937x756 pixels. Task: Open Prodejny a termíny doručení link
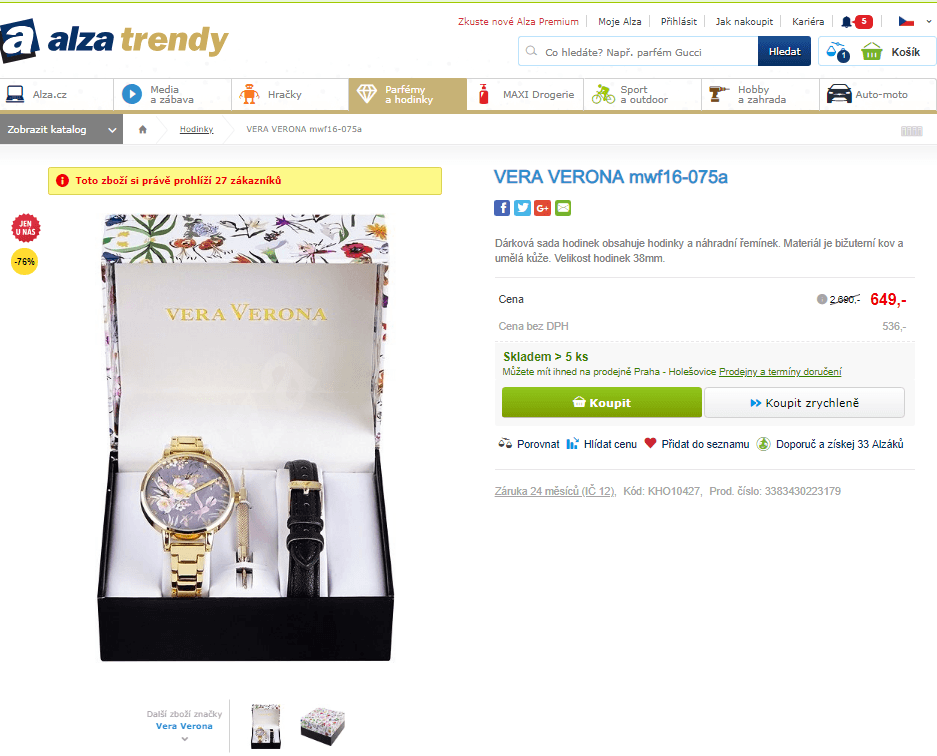tap(780, 372)
